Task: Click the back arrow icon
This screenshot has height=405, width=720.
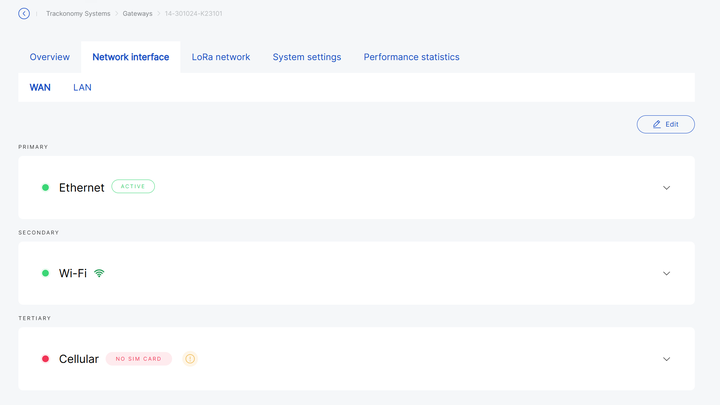Action: 24,14
